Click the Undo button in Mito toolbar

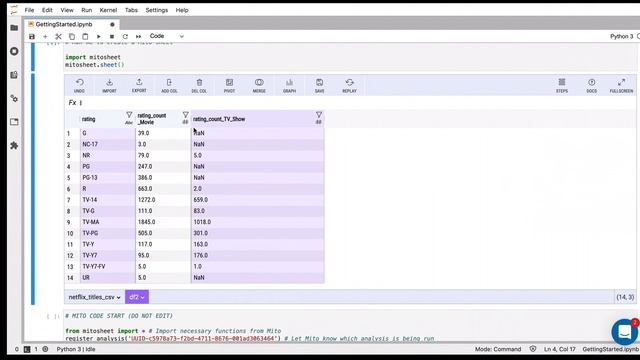80,86
